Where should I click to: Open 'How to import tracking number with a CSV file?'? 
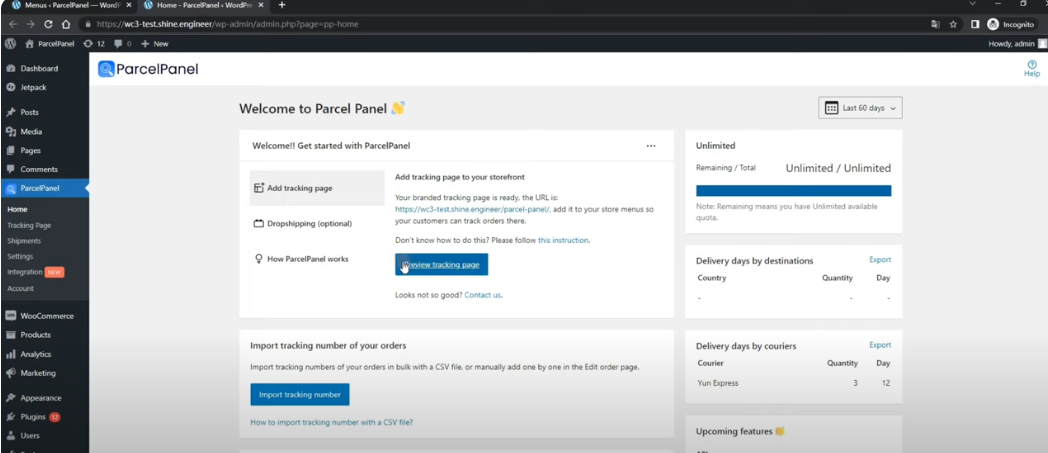coord(332,422)
